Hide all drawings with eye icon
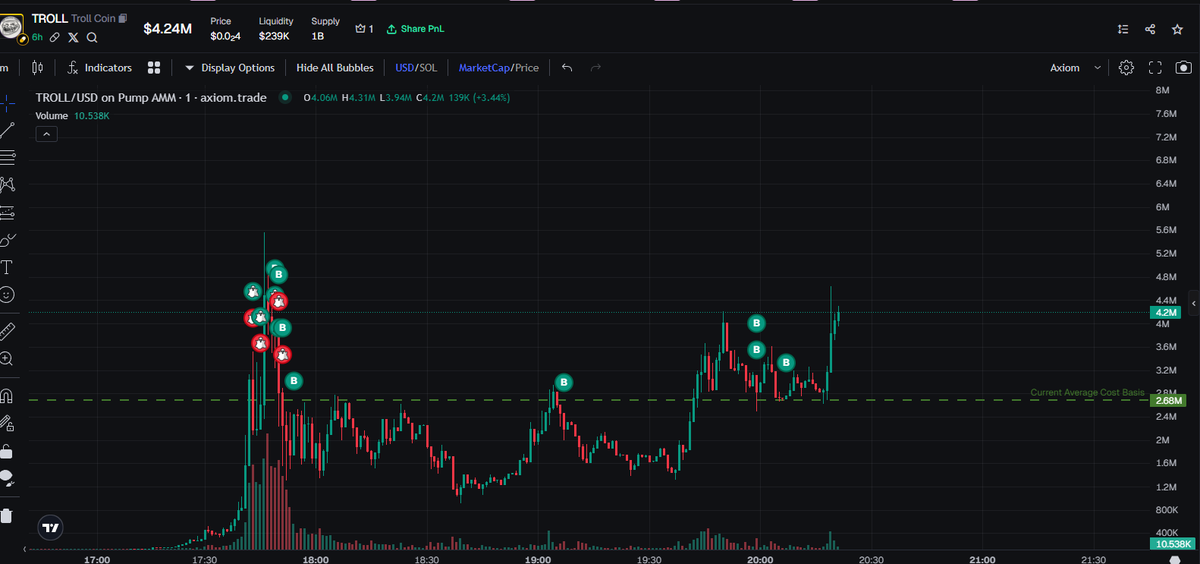The height and width of the screenshot is (564, 1200). click(x=7, y=478)
